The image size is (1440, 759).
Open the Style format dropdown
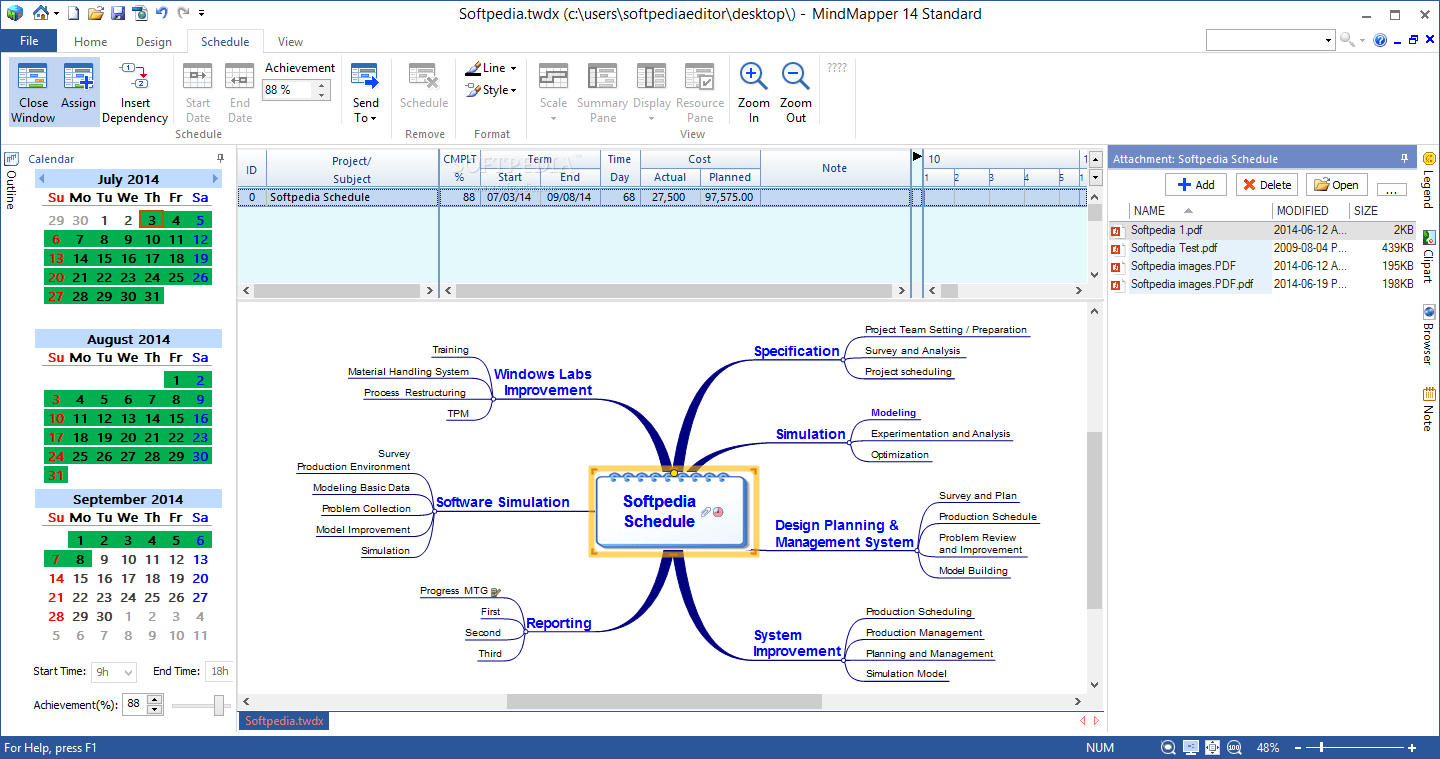coord(491,90)
